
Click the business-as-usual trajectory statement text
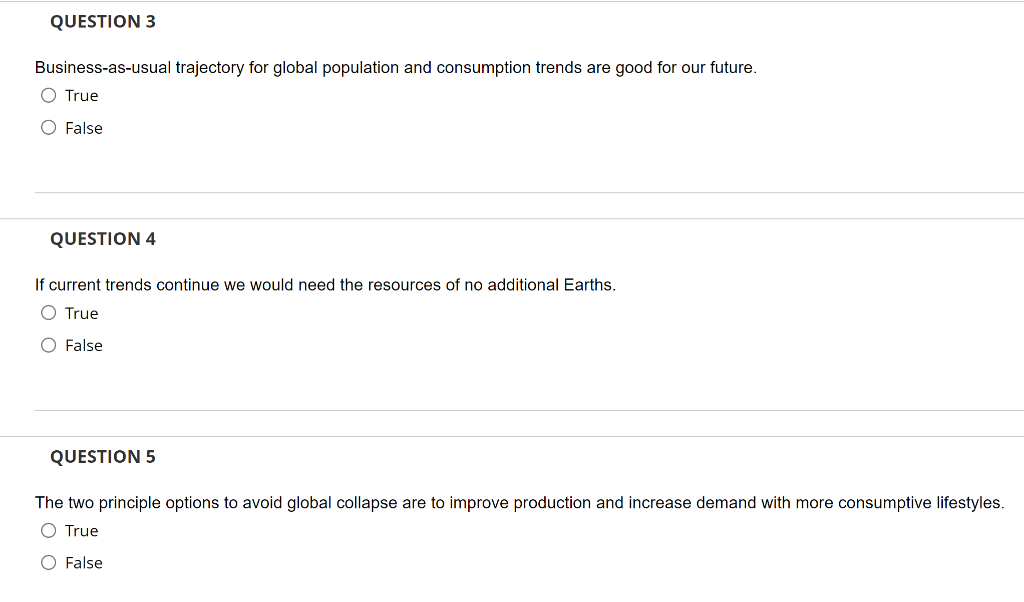396,68
